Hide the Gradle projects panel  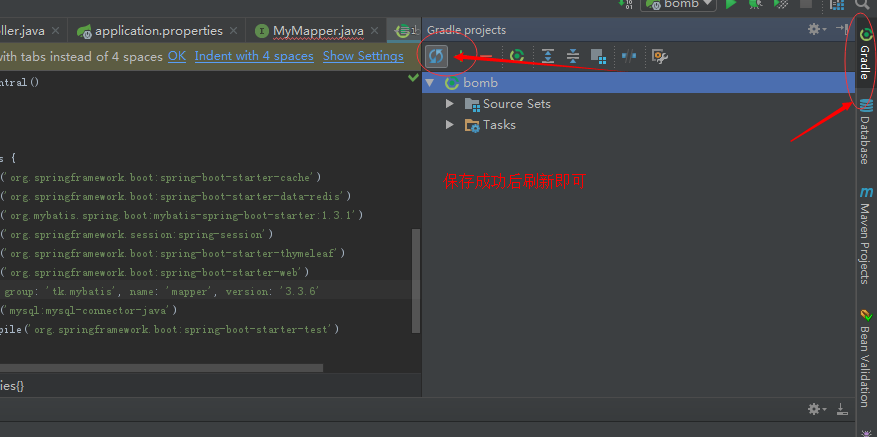tap(841, 29)
